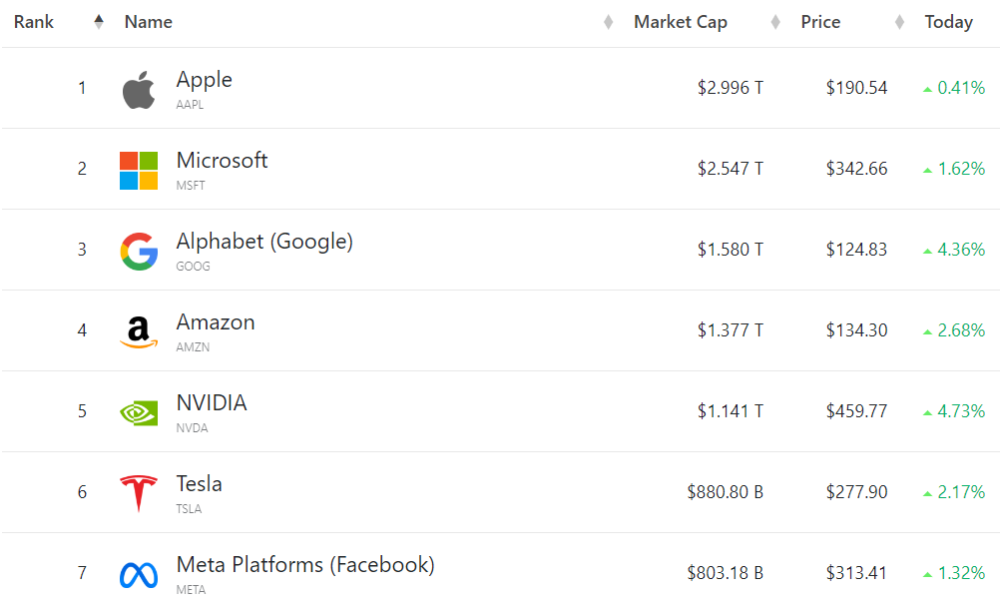Click the Microsoft logo icon
The width and height of the screenshot is (1000, 610).
click(139, 170)
